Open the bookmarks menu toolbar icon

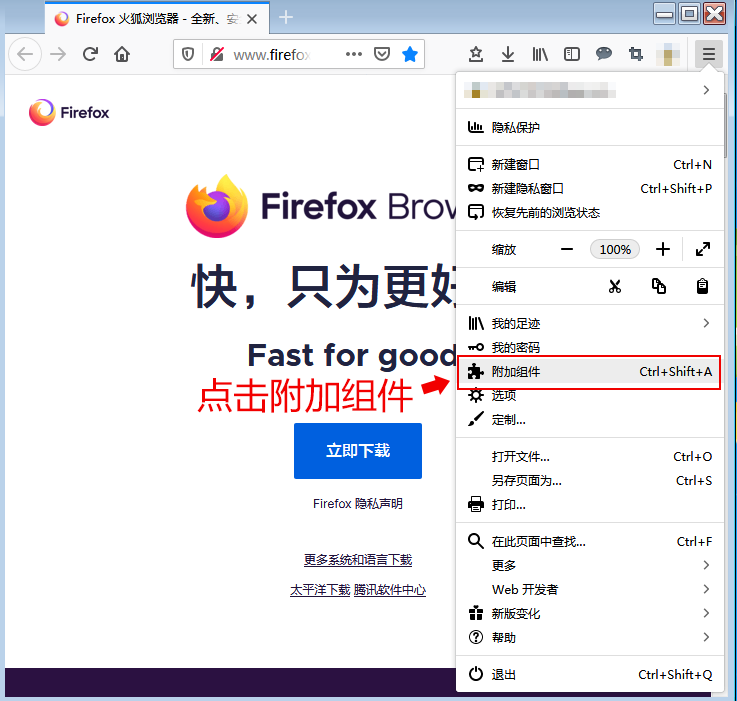(x=476, y=55)
